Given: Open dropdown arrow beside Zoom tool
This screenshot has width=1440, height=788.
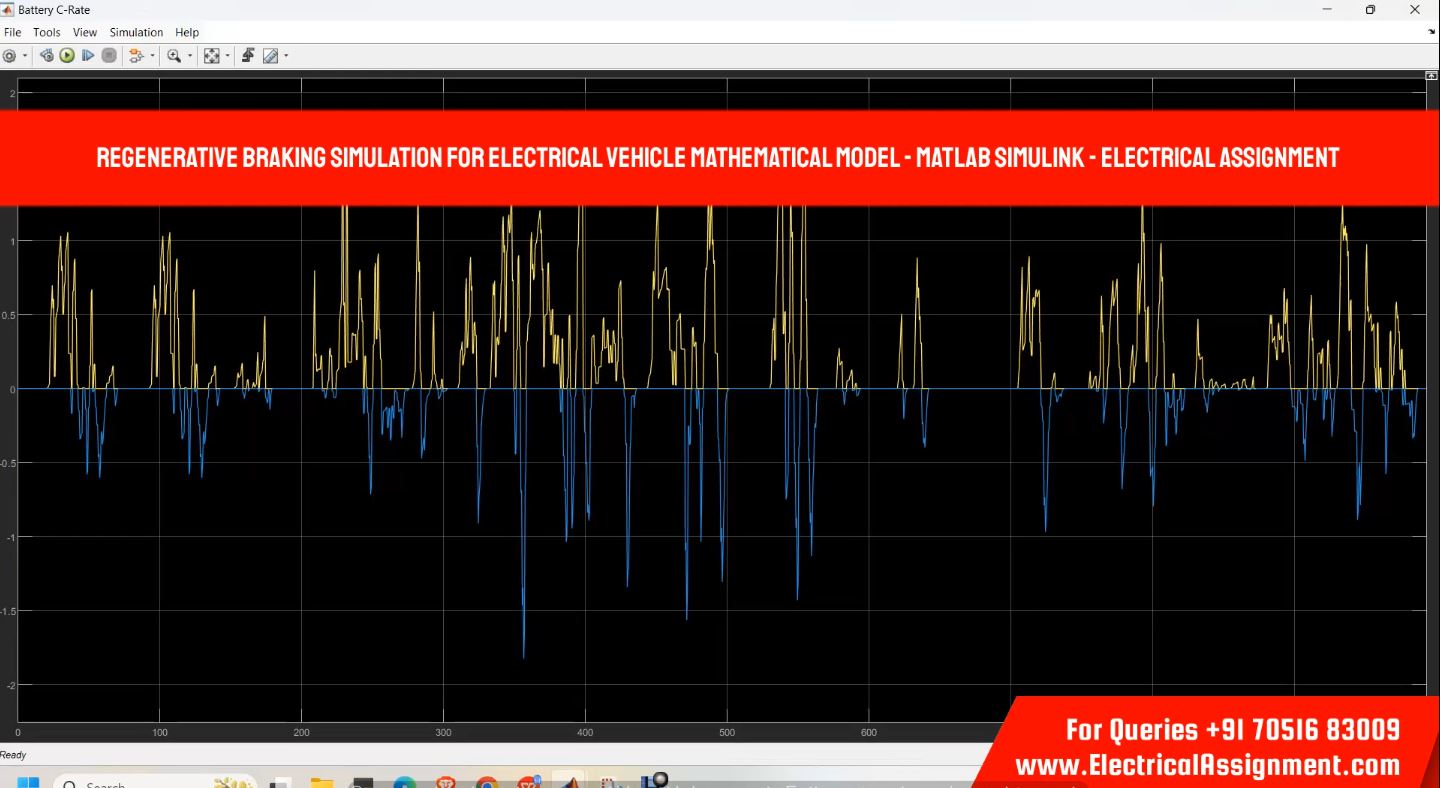Looking at the screenshot, I should [x=190, y=56].
